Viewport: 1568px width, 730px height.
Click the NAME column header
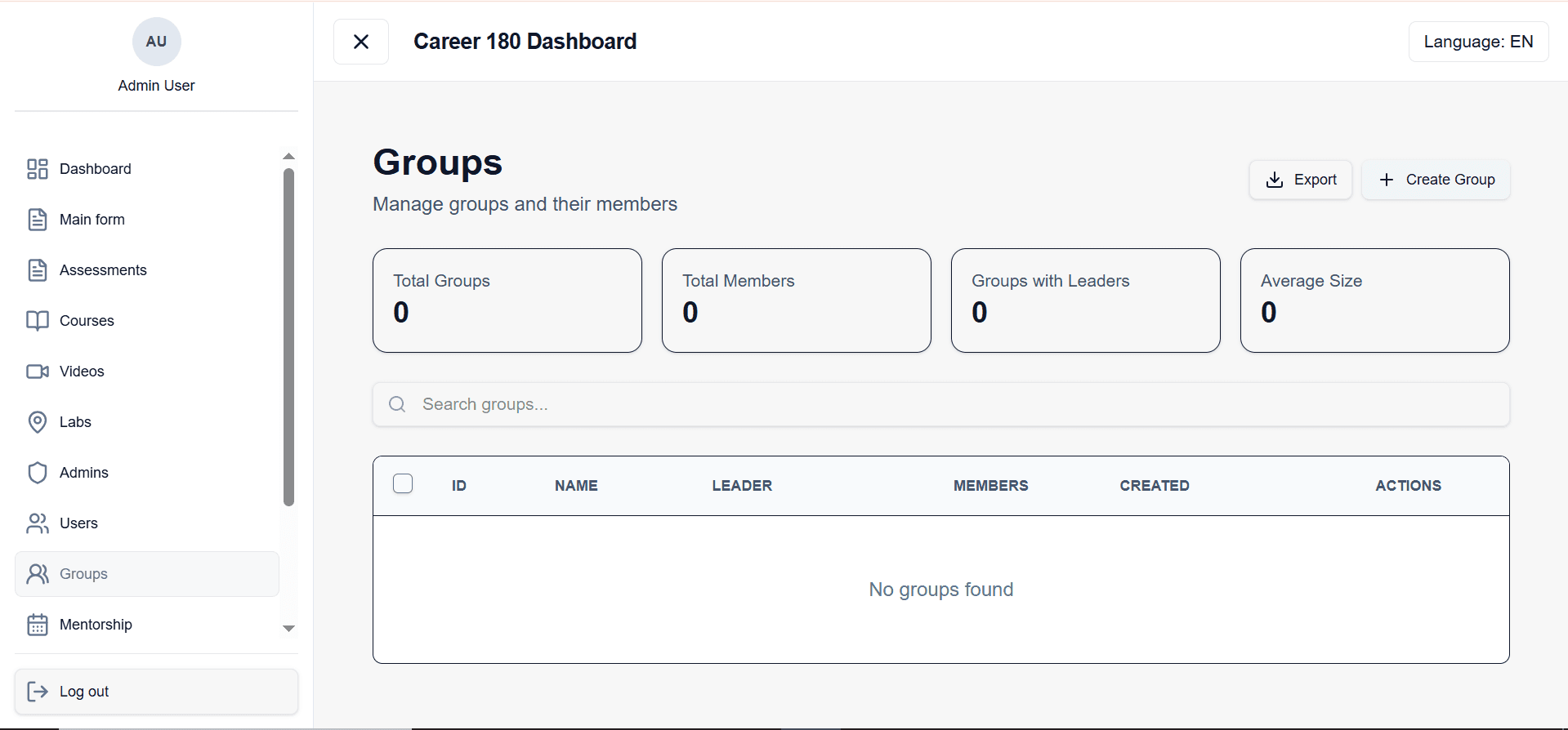(x=576, y=486)
